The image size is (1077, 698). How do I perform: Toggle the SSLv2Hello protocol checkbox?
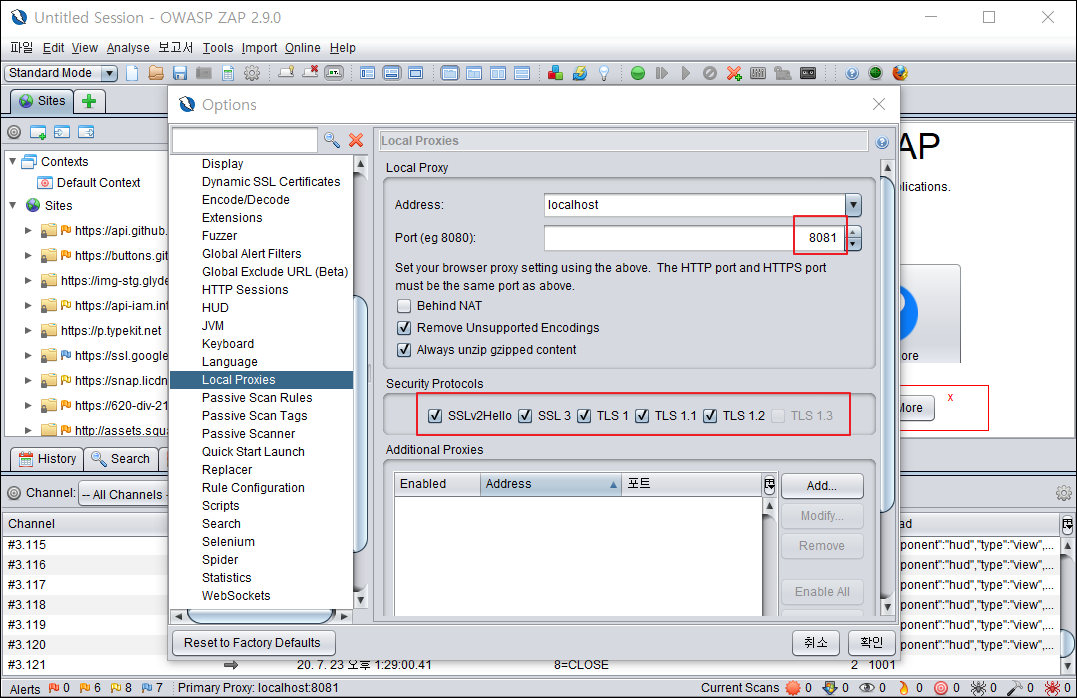pyautogui.click(x=435, y=416)
